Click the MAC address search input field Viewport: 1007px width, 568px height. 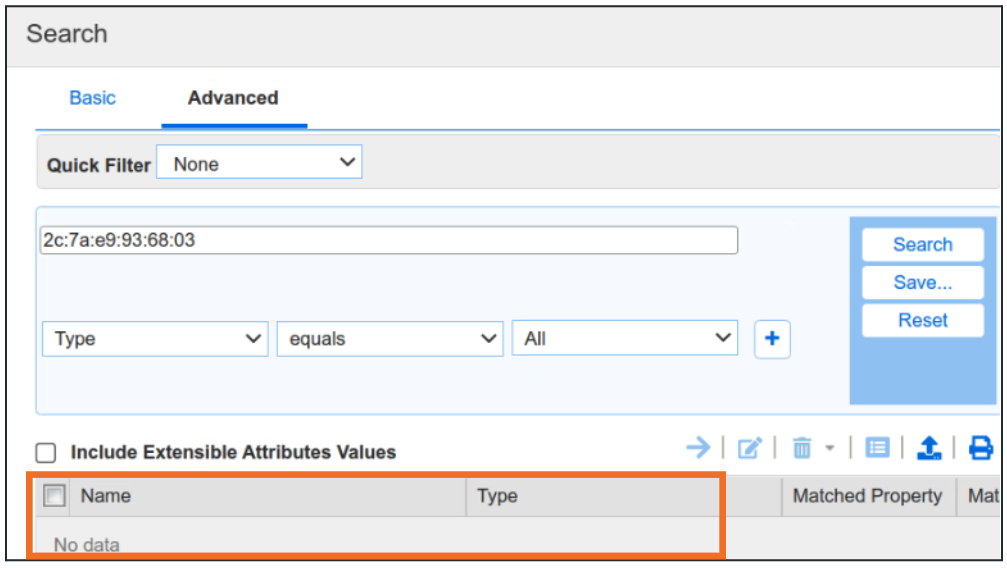(x=388, y=240)
